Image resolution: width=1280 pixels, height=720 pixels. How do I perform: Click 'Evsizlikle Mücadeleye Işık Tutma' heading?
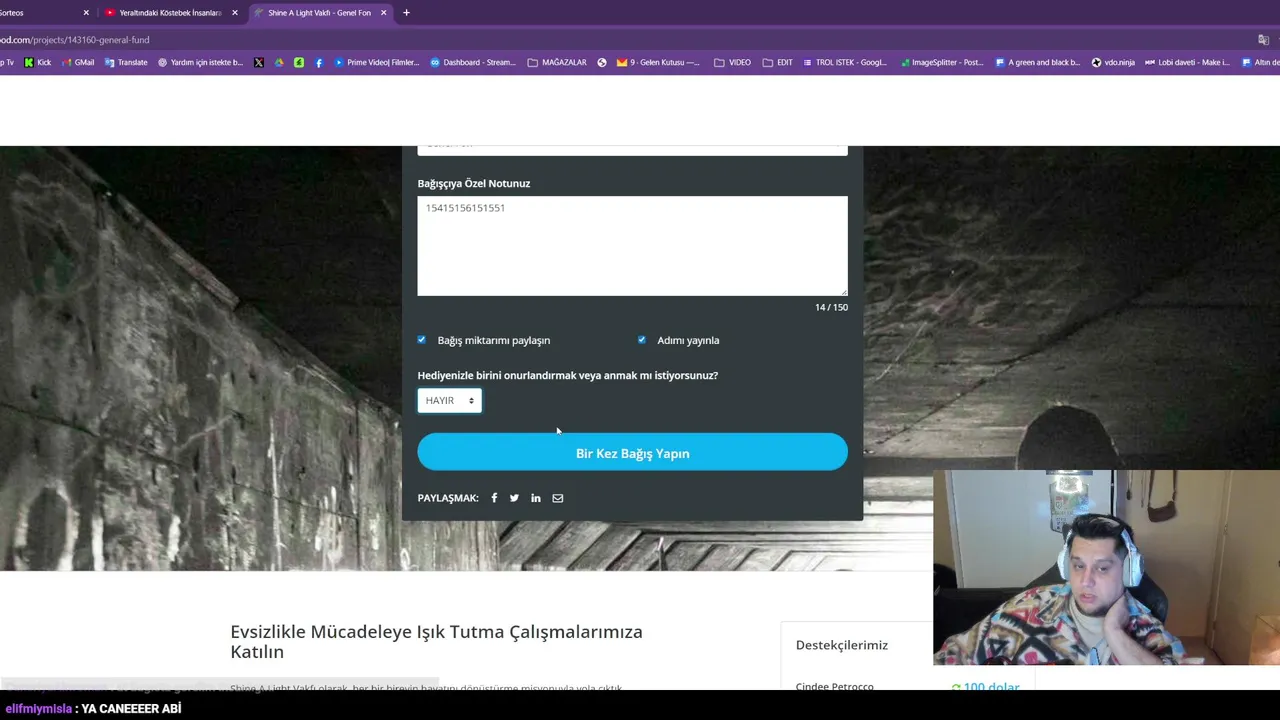(437, 641)
